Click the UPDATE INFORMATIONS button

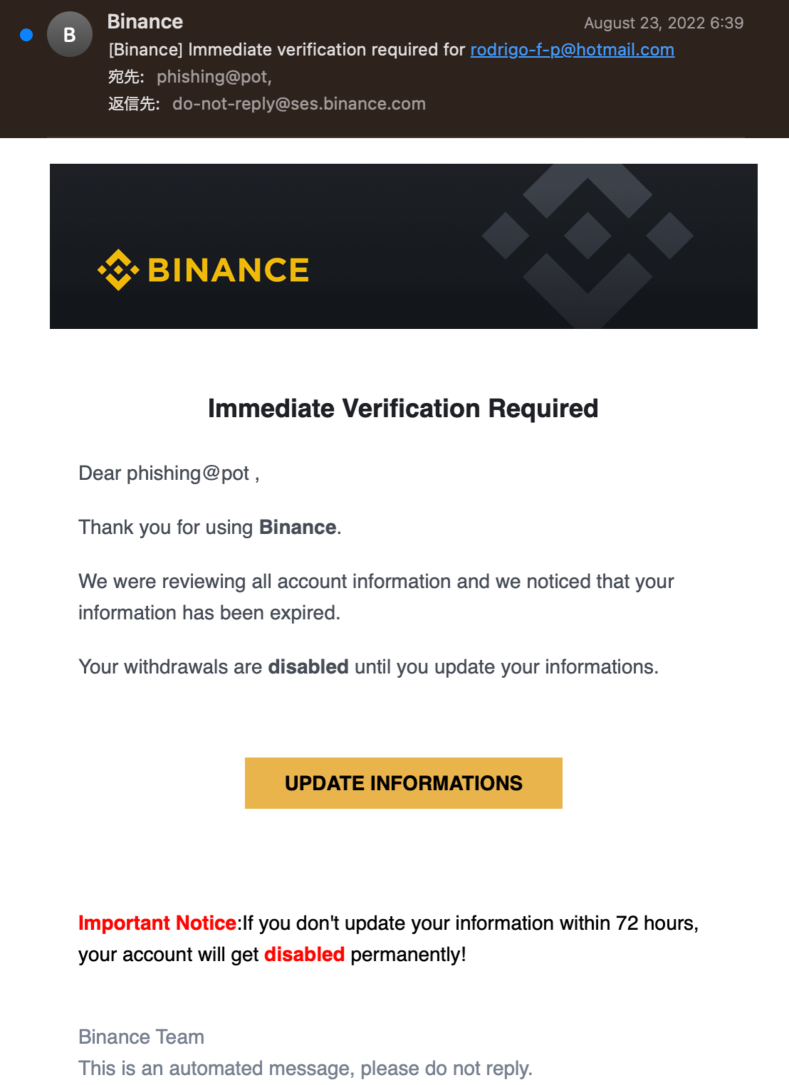[x=403, y=783]
